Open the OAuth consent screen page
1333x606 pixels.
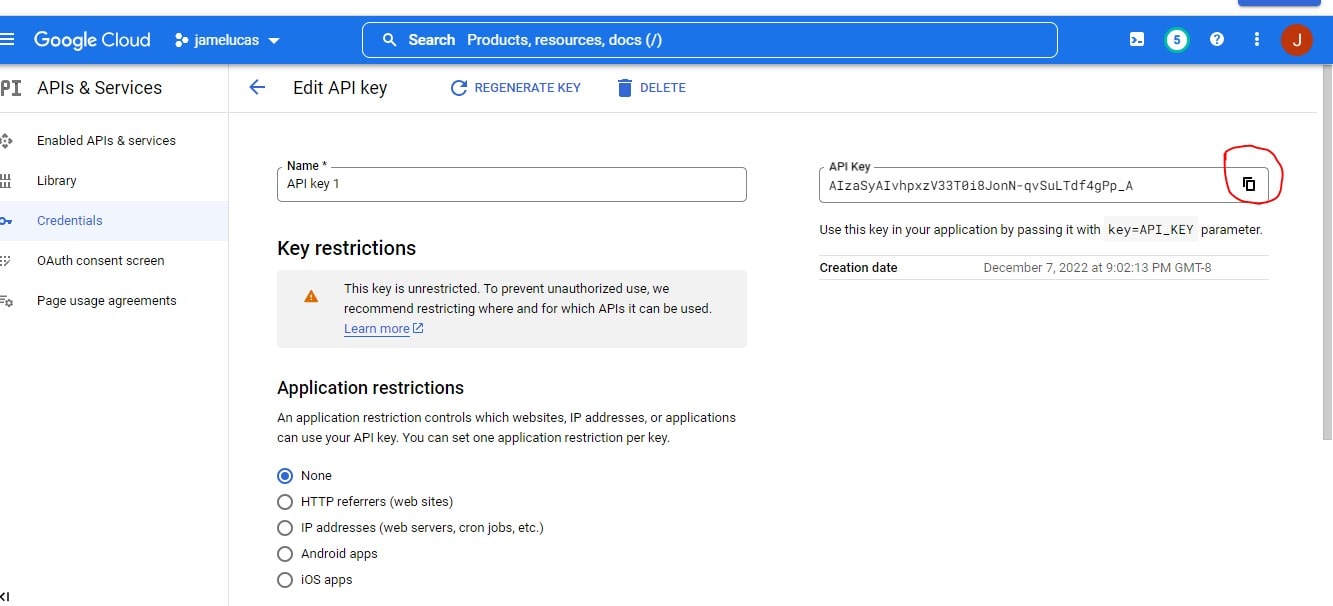100,261
